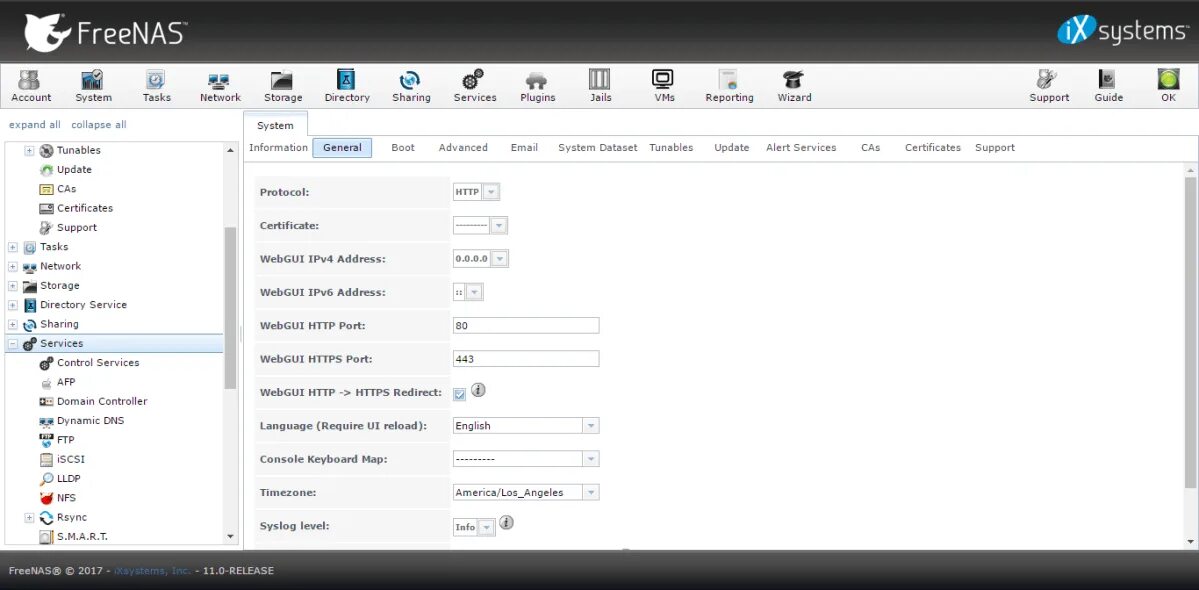Open the Jails toolbar icon

point(600,86)
